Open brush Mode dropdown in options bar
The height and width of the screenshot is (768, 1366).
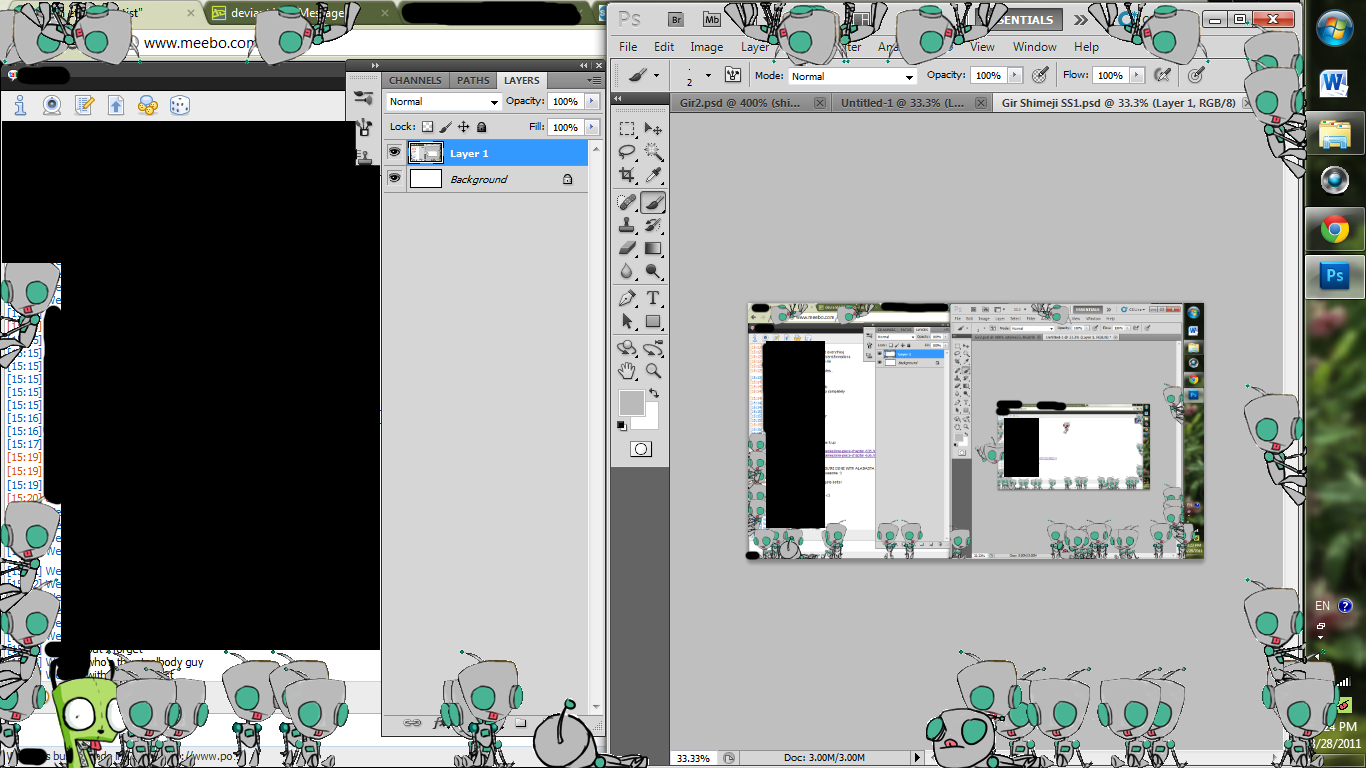coord(852,76)
